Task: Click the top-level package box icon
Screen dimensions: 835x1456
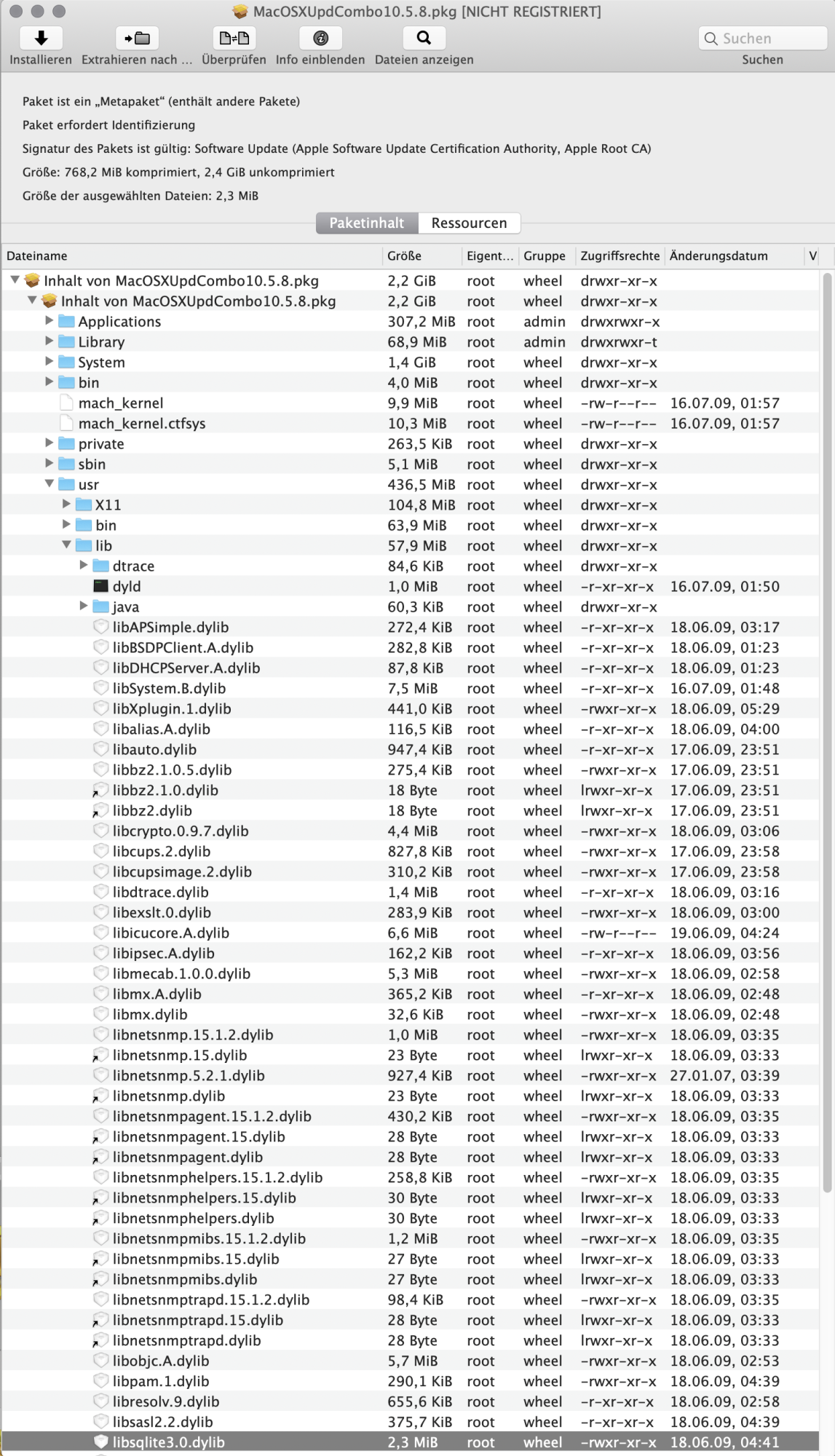Action: click(32, 280)
